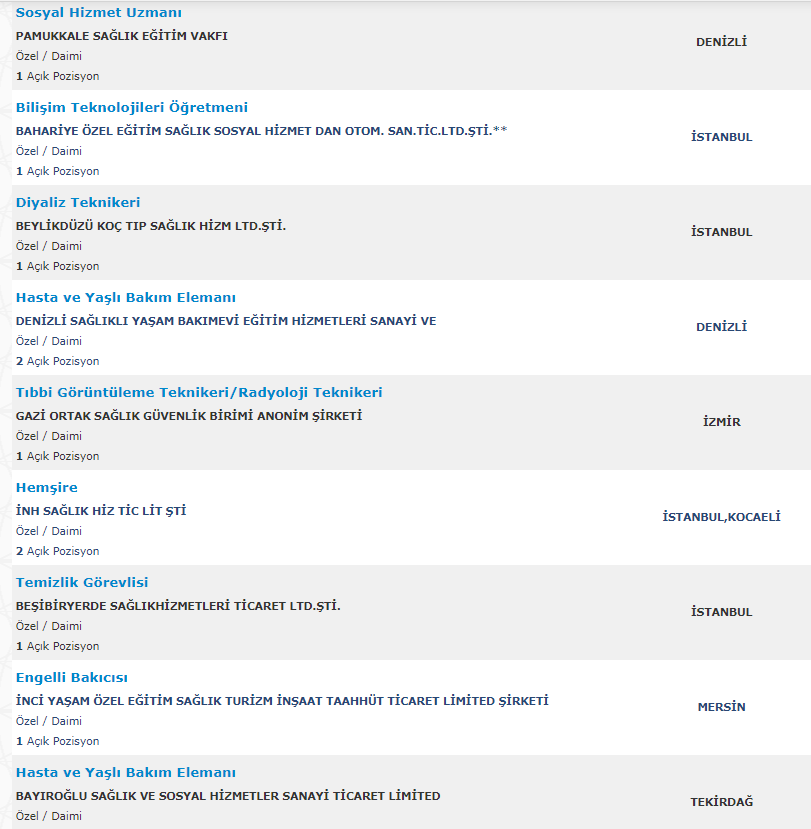The height and width of the screenshot is (829, 811).
Task: Click the PAMUKKALE SAĞLIK EĞİTİM VAKFI company name
Action: 122,36
